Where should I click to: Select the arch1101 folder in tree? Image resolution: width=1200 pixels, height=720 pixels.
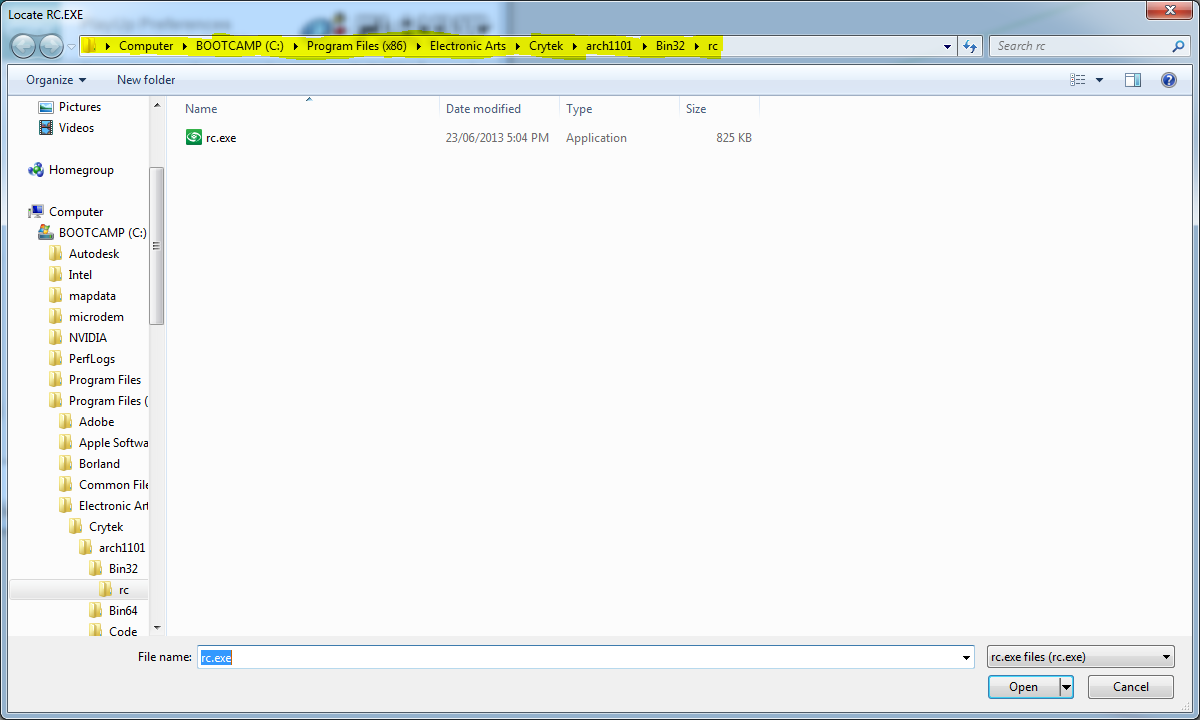[x=121, y=548]
